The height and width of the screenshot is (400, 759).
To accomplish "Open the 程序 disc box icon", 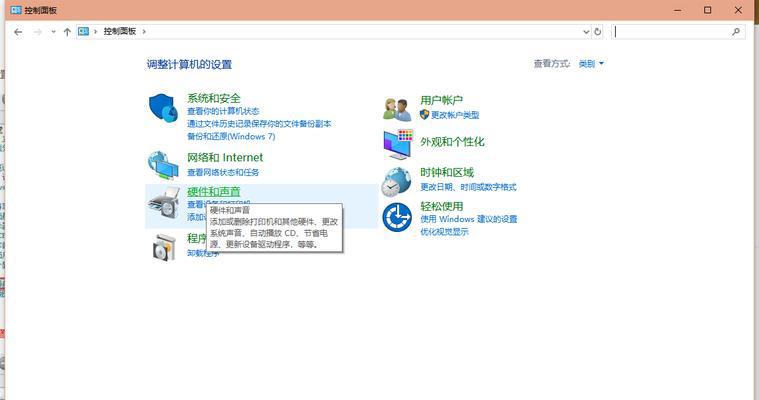I will tap(164, 247).
